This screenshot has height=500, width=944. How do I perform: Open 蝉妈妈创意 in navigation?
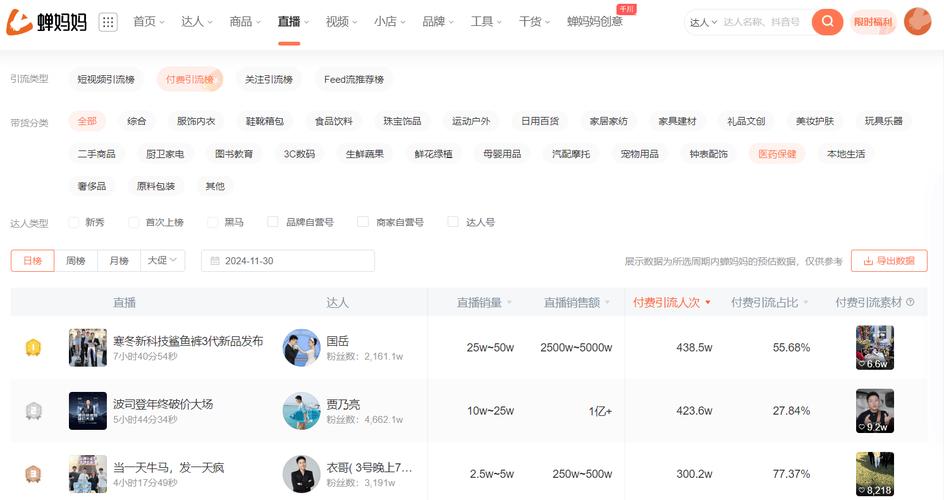(x=595, y=22)
